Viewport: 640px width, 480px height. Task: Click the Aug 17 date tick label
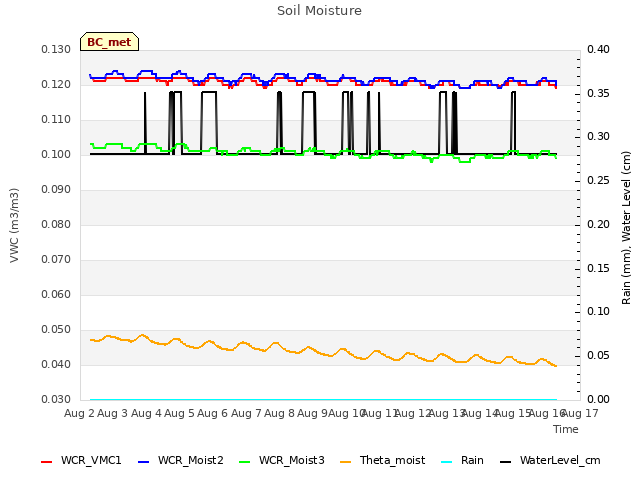point(581,413)
